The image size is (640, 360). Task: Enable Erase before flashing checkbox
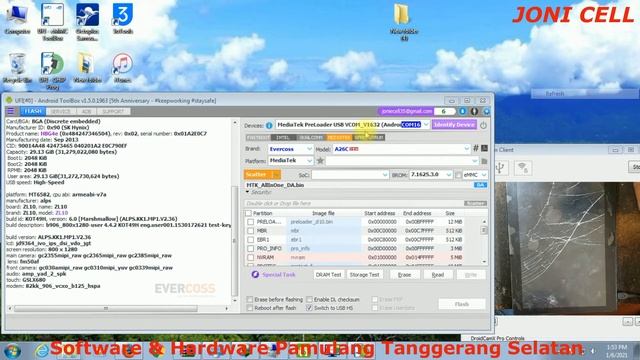(x=250, y=299)
